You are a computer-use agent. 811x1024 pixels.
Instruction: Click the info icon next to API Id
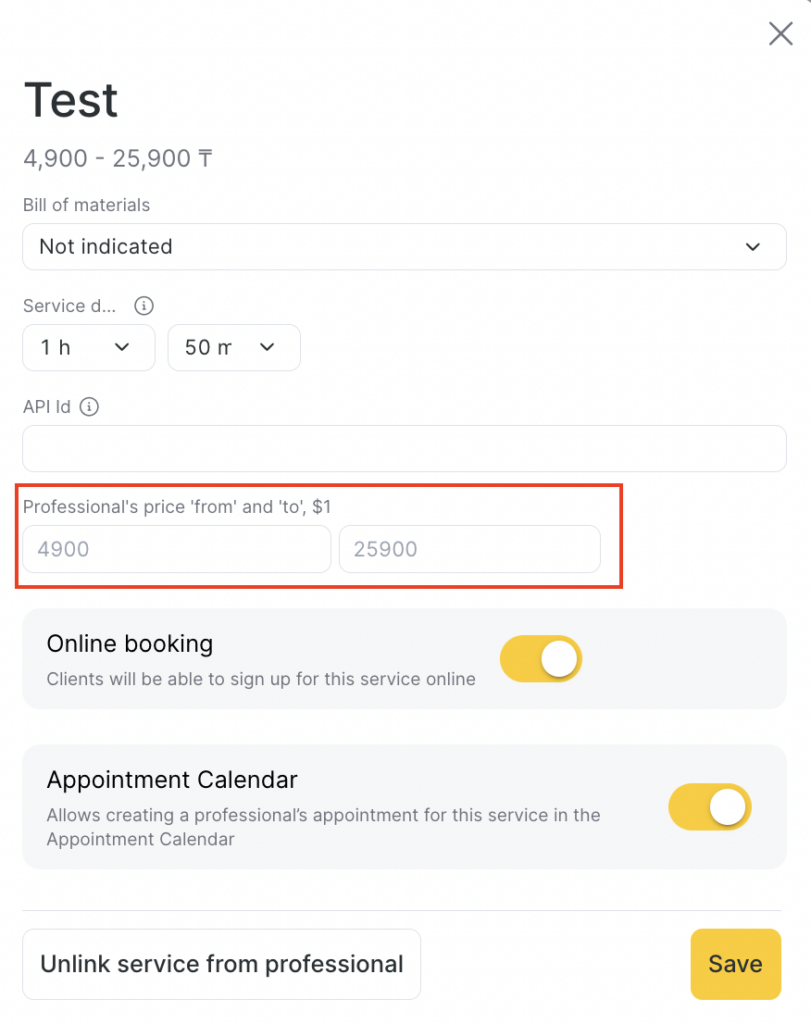click(x=89, y=407)
